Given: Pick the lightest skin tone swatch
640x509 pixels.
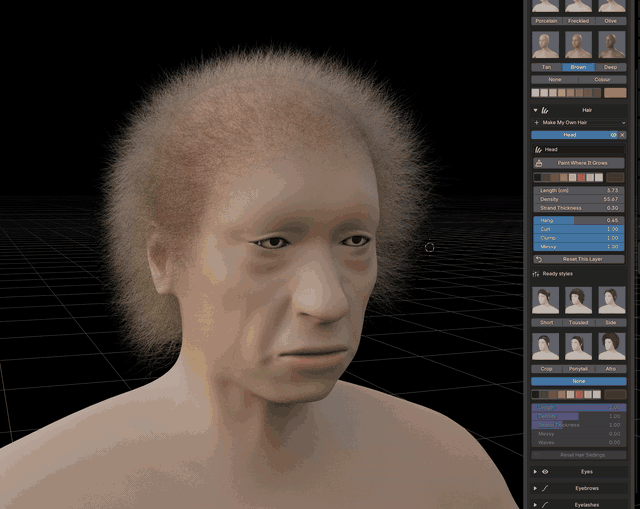Looking at the screenshot, I should click(535, 93).
